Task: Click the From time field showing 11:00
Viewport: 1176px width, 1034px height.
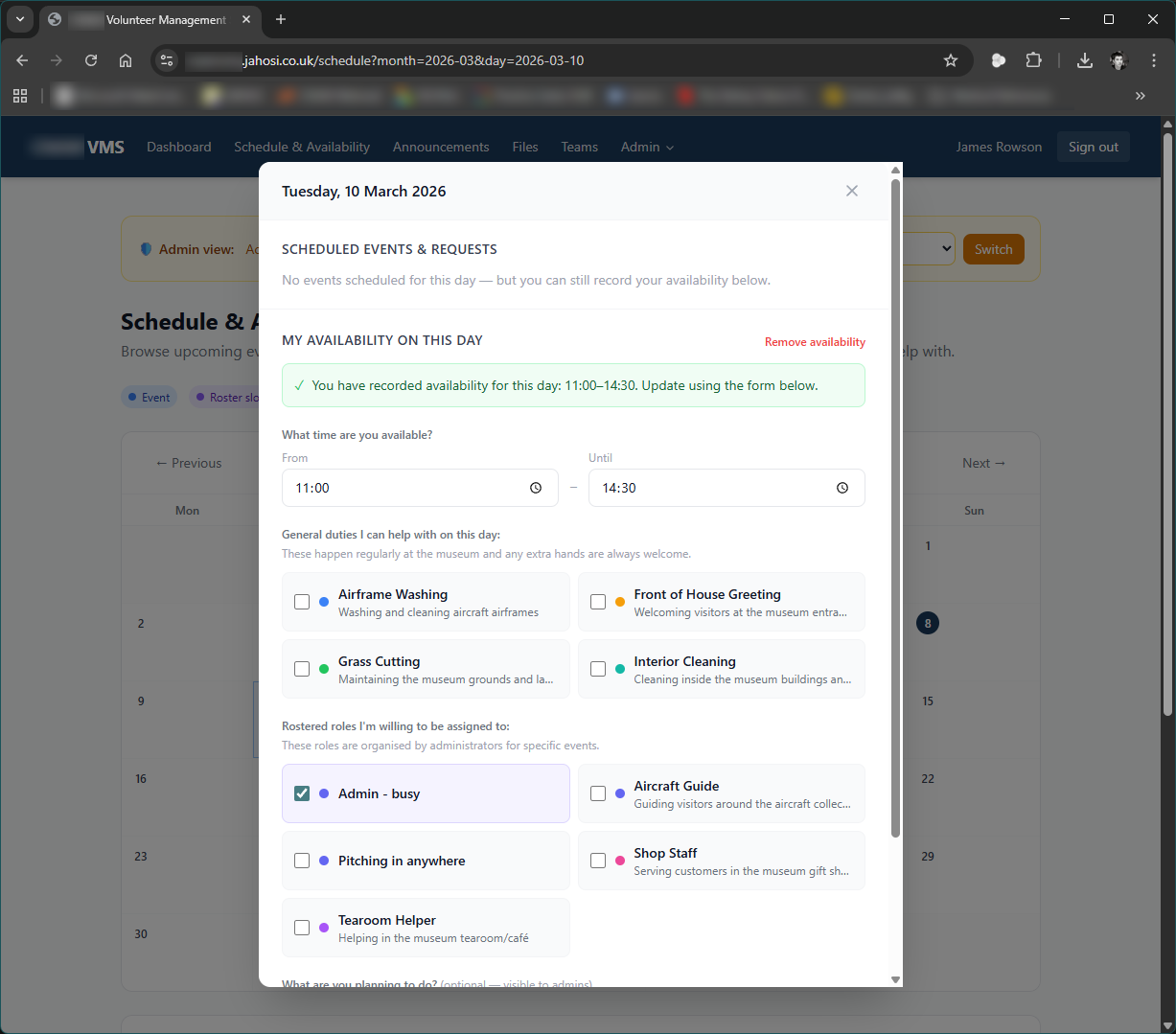Action: click(x=420, y=488)
